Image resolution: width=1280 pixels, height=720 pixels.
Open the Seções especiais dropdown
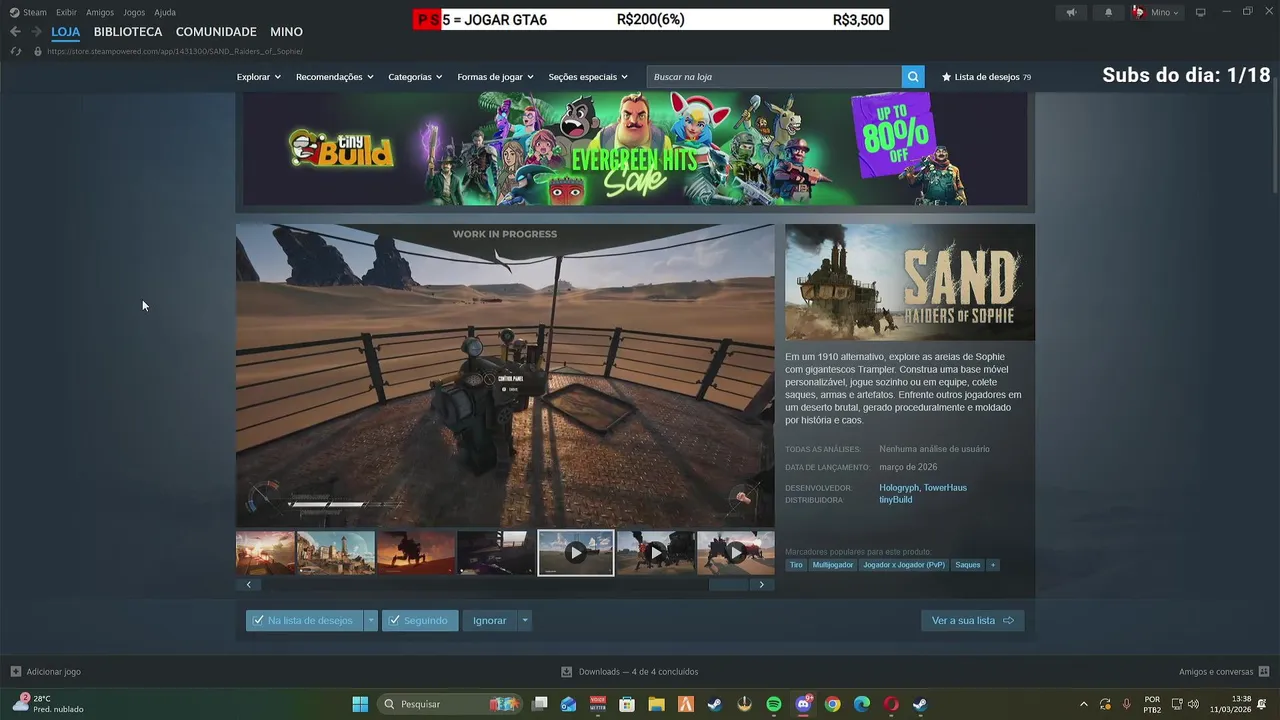(588, 77)
